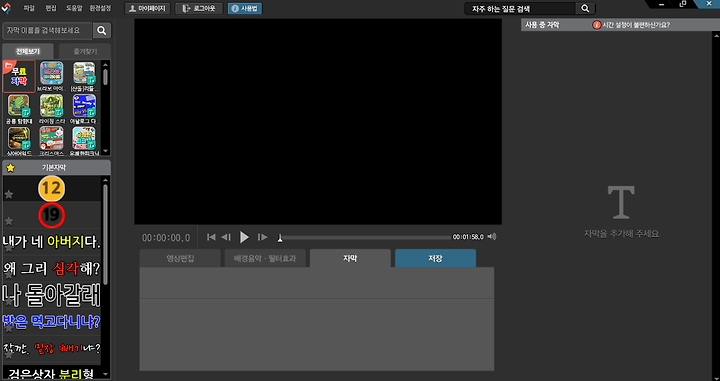
Task: Play the video
Action: (244, 237)
